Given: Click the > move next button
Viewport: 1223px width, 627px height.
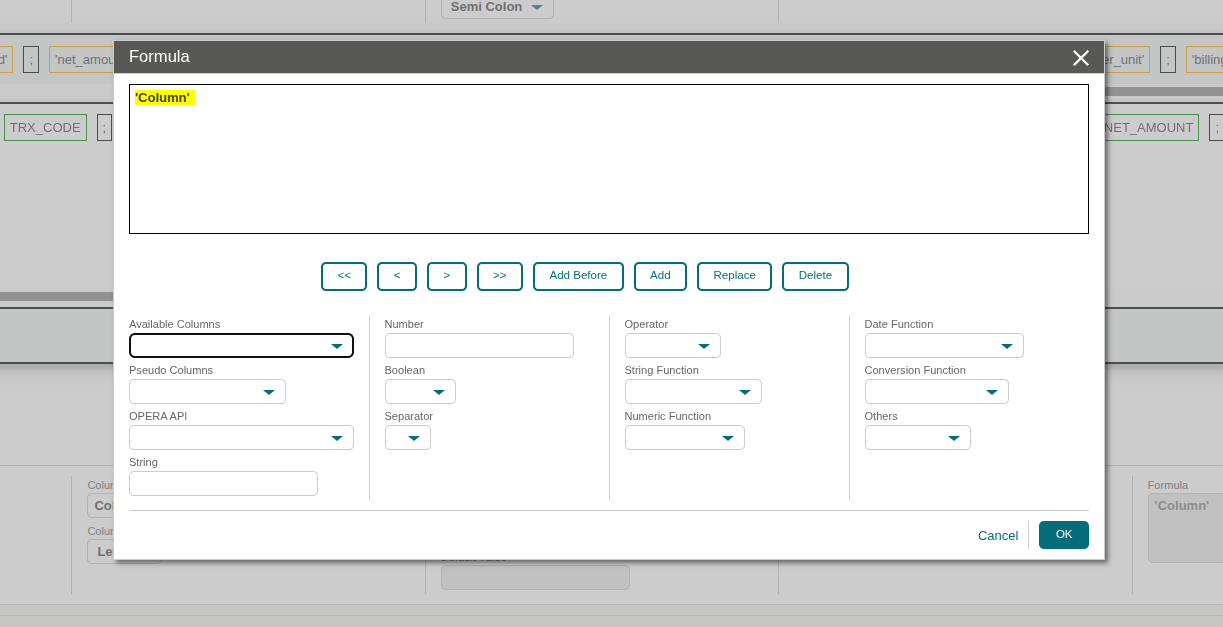Looking at the screenshot, I should (x=447, y=276).
